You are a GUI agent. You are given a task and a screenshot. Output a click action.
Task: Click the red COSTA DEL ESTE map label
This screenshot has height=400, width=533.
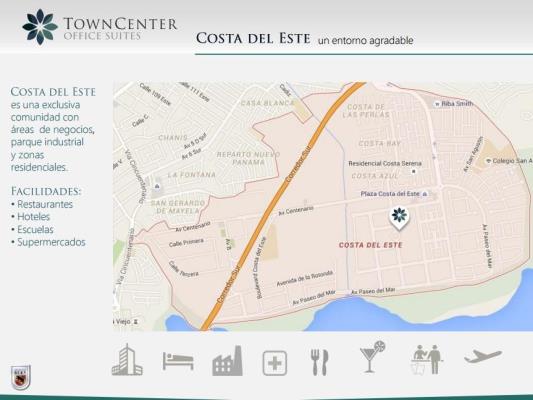pyautogui.click(x=371, y=245)
